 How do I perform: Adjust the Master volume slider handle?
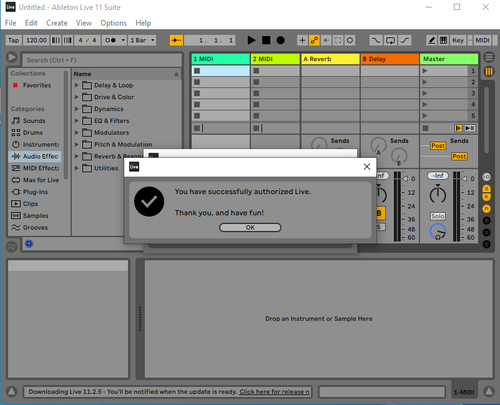point(464,179)
